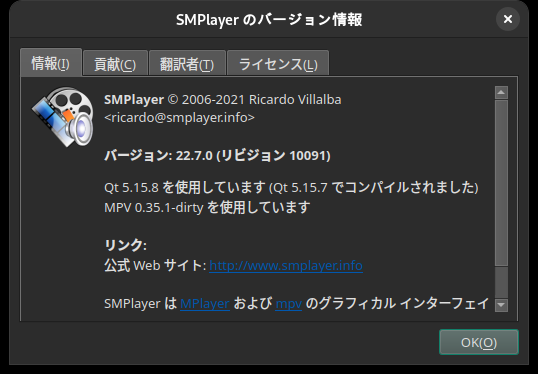
Task: Follow the MPlayer hyperlink
Action: coord(205,304)
